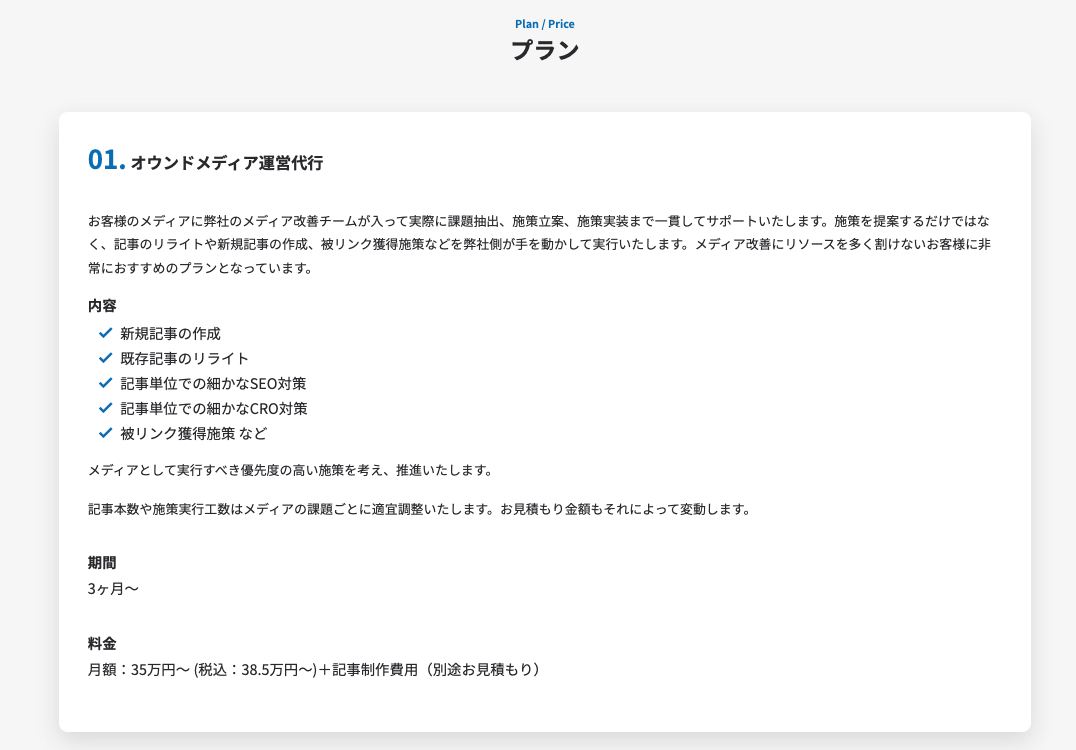1076x750 pixels.
Task: Click the checkmark beside 被リンク獲得施策 など
Action: (x=105, y=433)
